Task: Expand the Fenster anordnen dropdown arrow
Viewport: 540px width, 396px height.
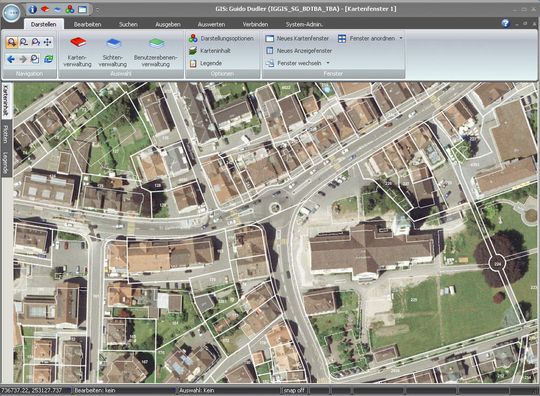Action: point(401,38)
